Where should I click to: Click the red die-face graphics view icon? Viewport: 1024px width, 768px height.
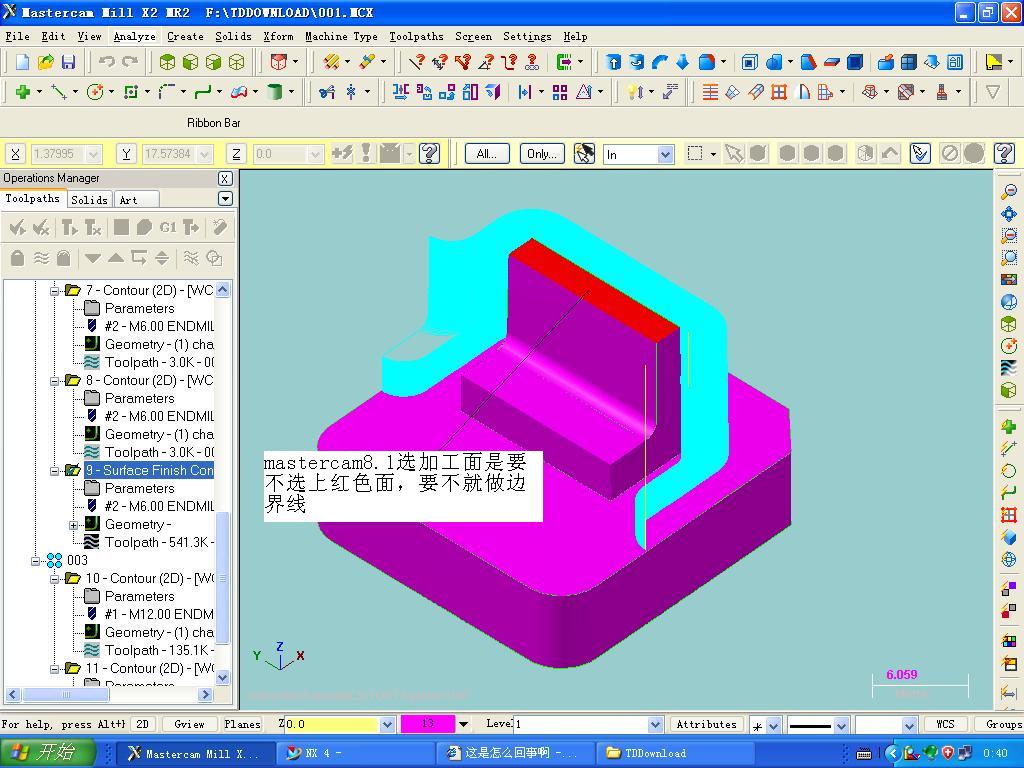click(x=279, y=62)
